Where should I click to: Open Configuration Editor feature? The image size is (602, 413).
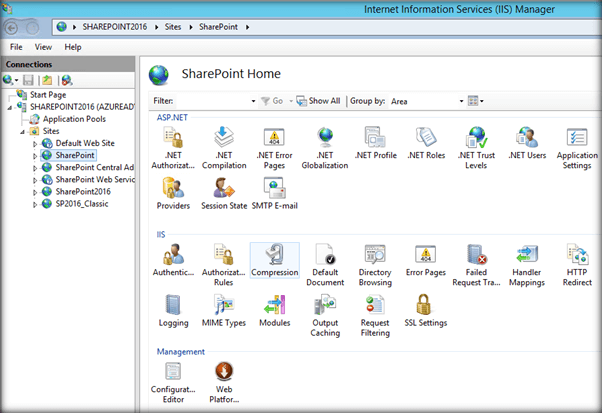(x=173, y=382)
